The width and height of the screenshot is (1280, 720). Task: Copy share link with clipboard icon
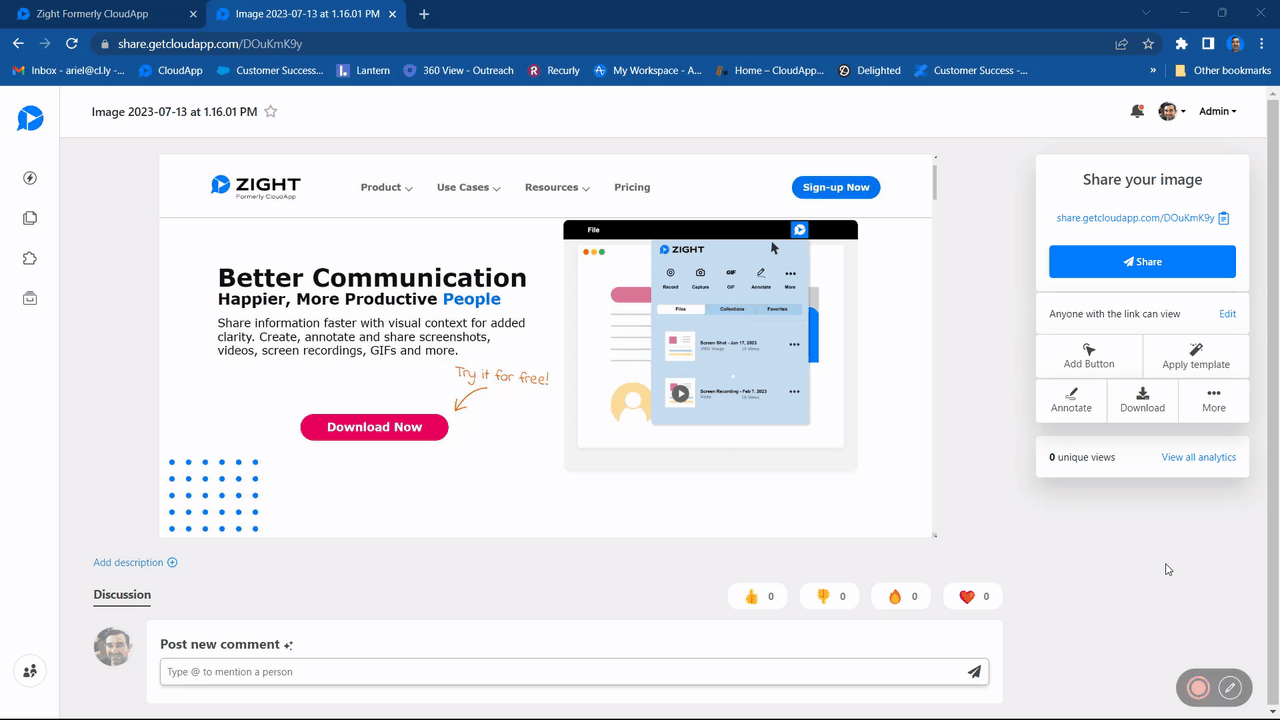(x=1224, y=218)
